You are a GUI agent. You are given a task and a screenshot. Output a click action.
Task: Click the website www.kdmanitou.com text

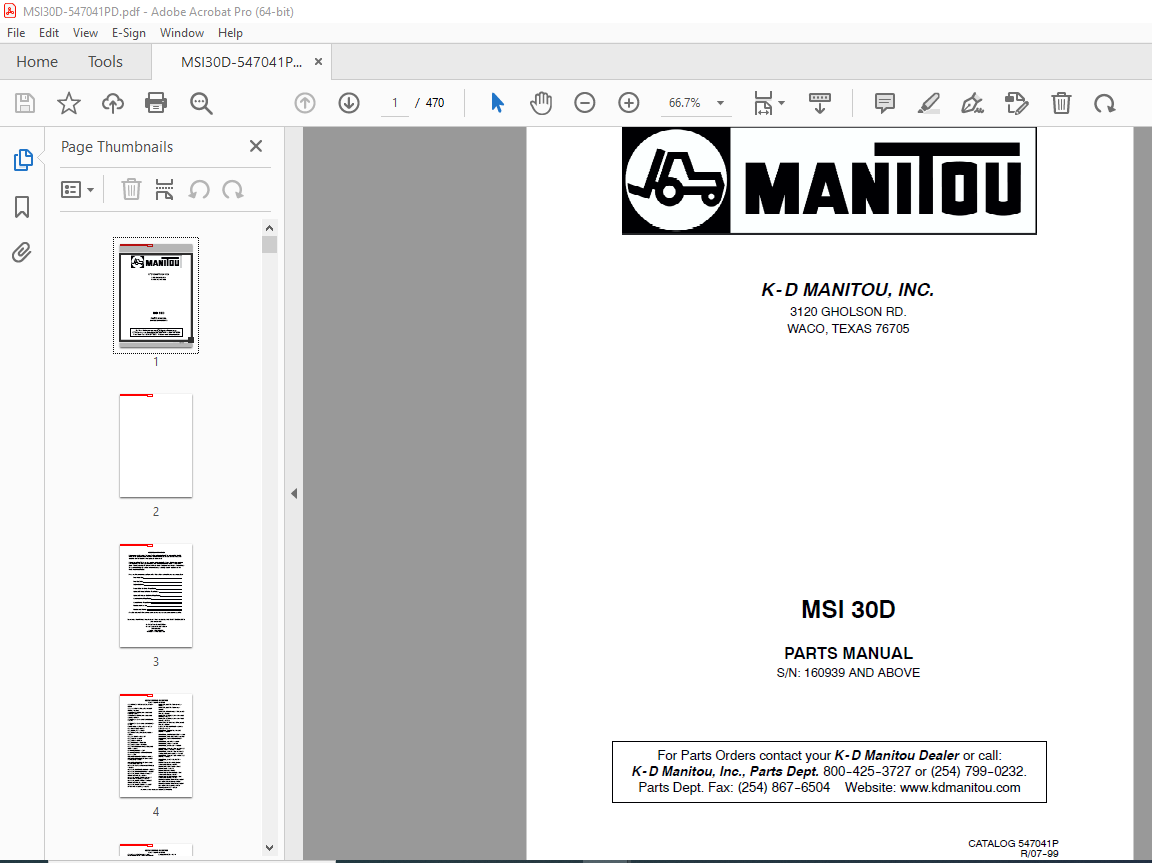(960, 787)
